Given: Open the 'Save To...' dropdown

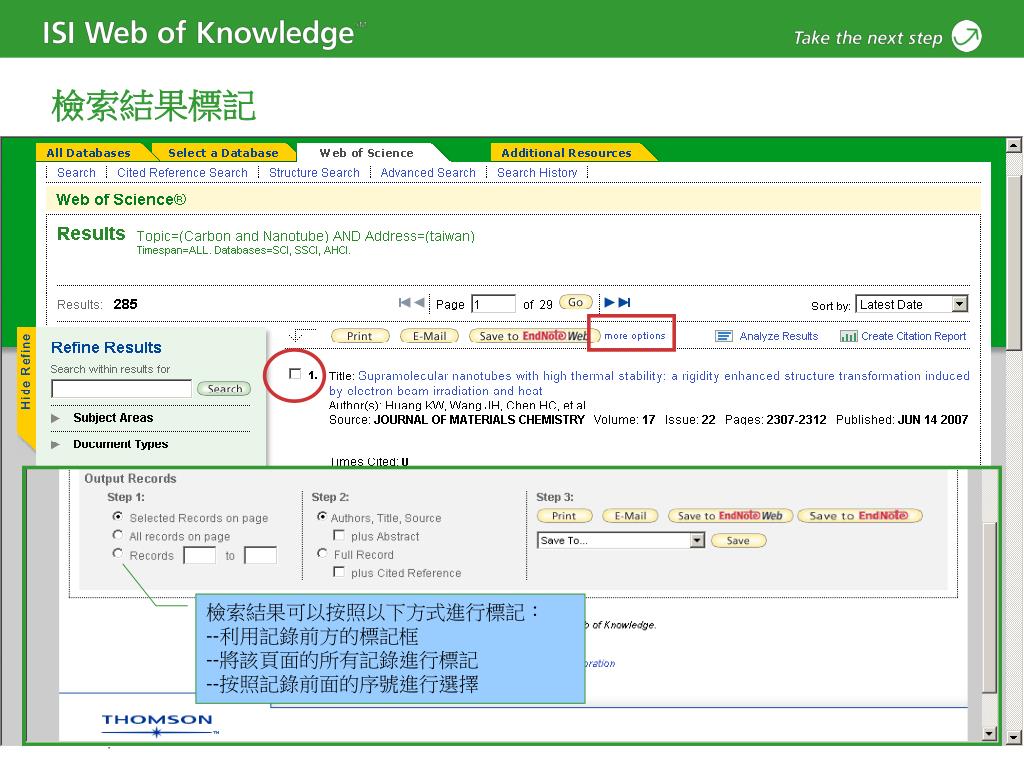Looking at the screenshot, I should 620,540.
